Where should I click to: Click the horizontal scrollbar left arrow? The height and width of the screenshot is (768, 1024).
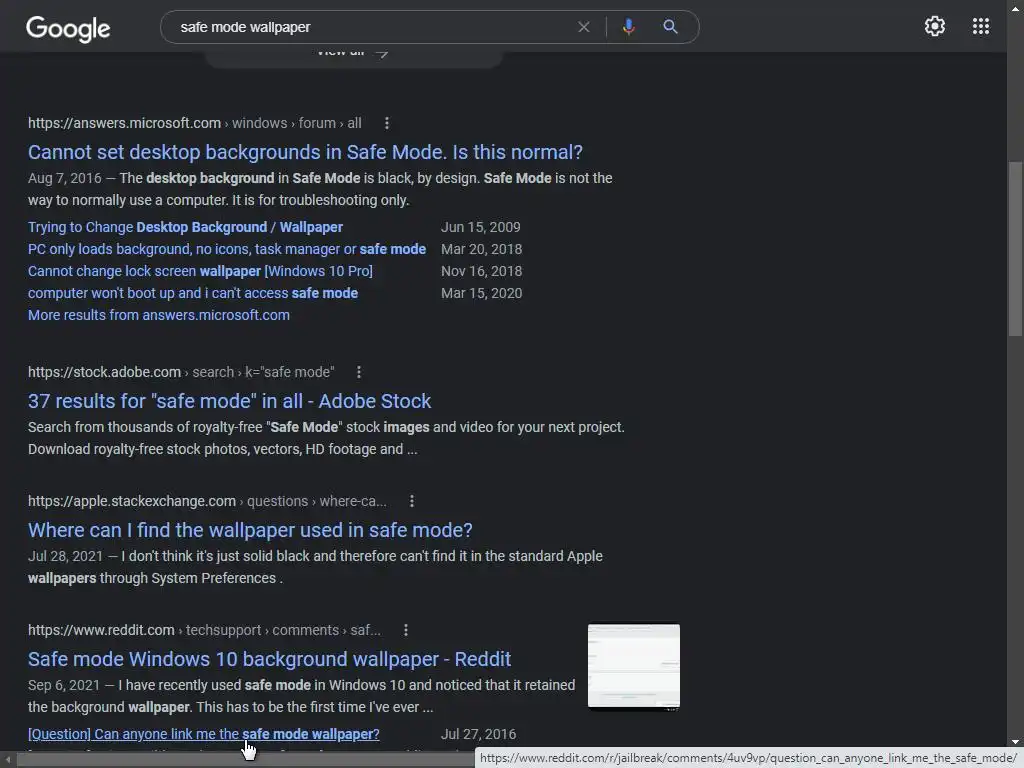point(8,760)
